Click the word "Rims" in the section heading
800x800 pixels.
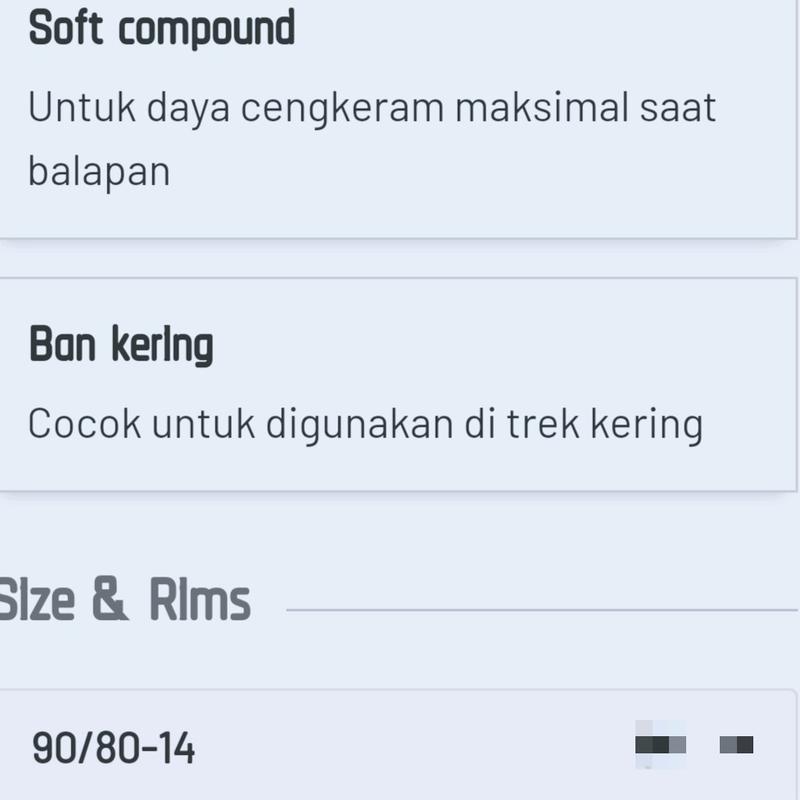[199, 602]
